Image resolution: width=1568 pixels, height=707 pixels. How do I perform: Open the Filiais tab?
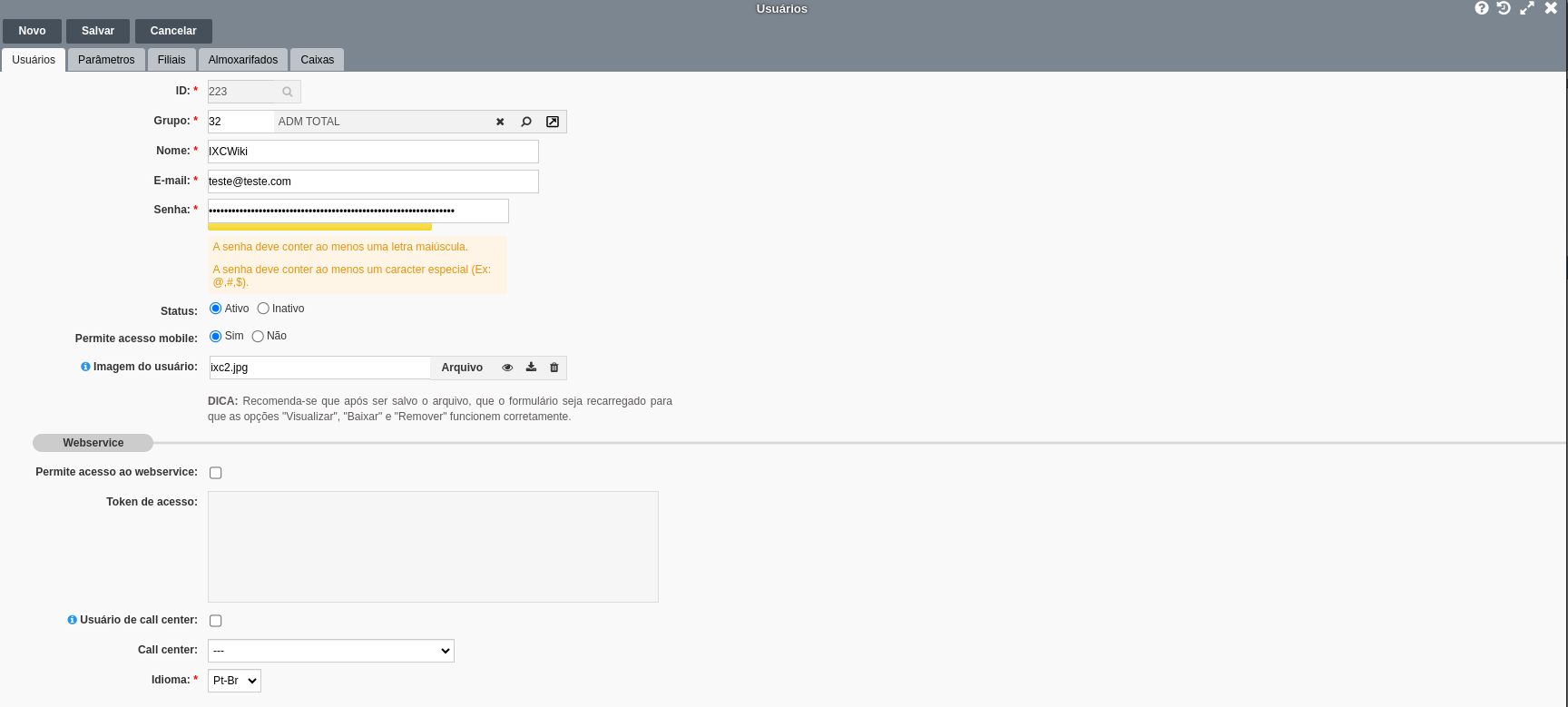171,60
